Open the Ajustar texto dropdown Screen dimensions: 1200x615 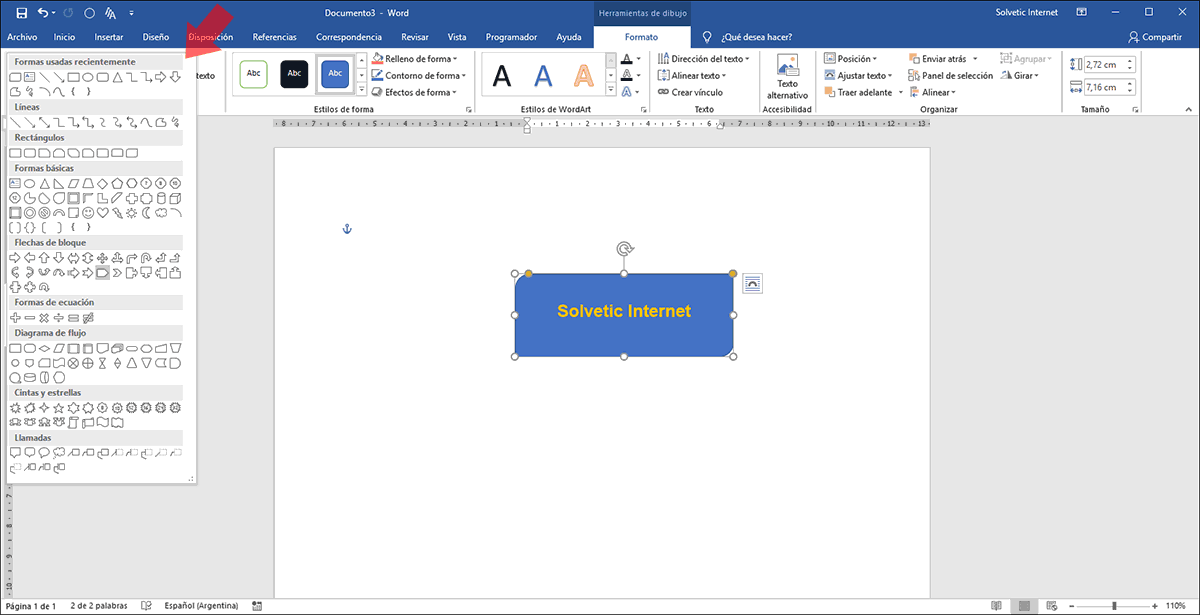(858, 75)
